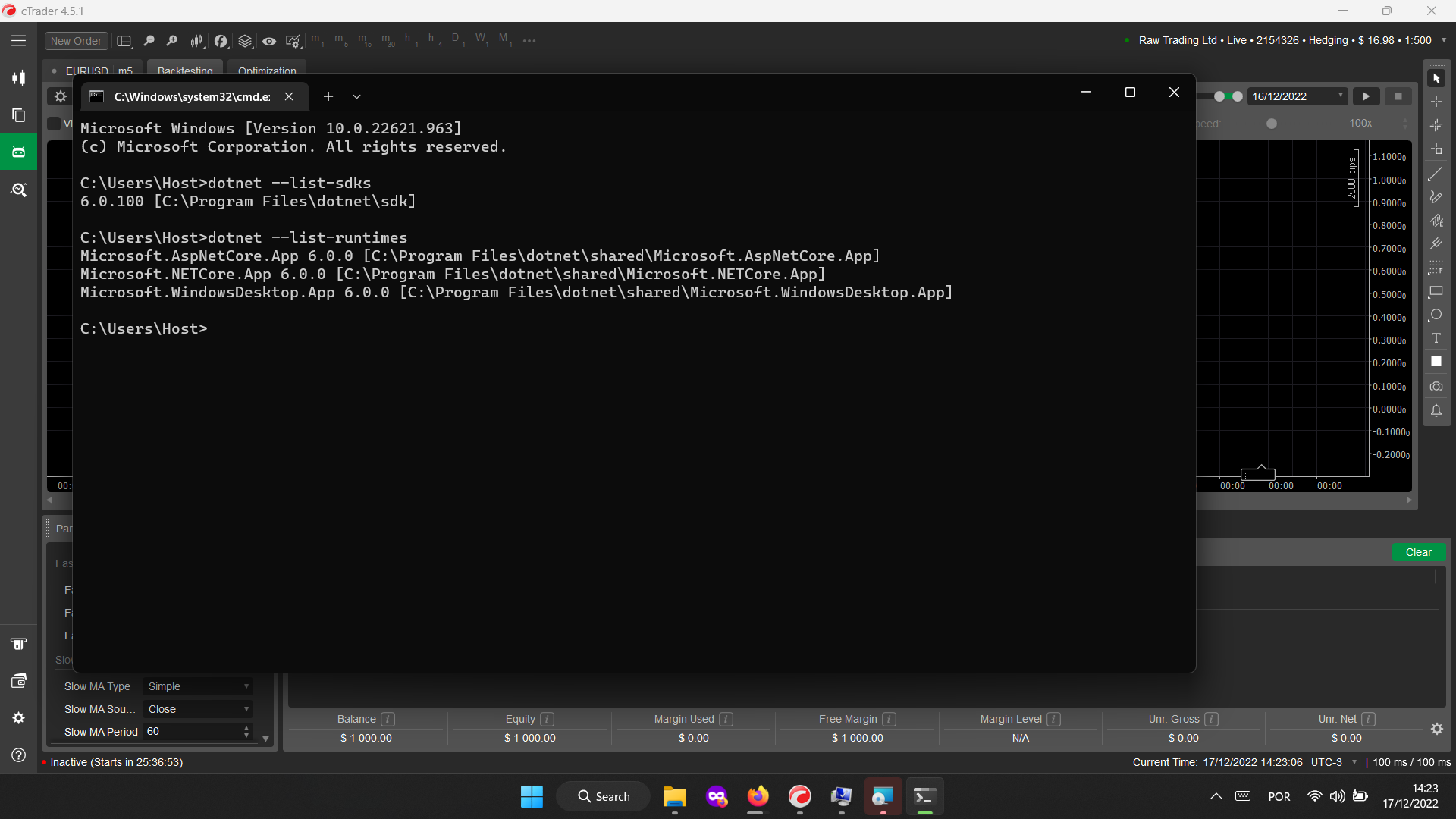Select the crosshair tool
The height and width of the screenshot is (819, 1456).
click(1436, 102)
